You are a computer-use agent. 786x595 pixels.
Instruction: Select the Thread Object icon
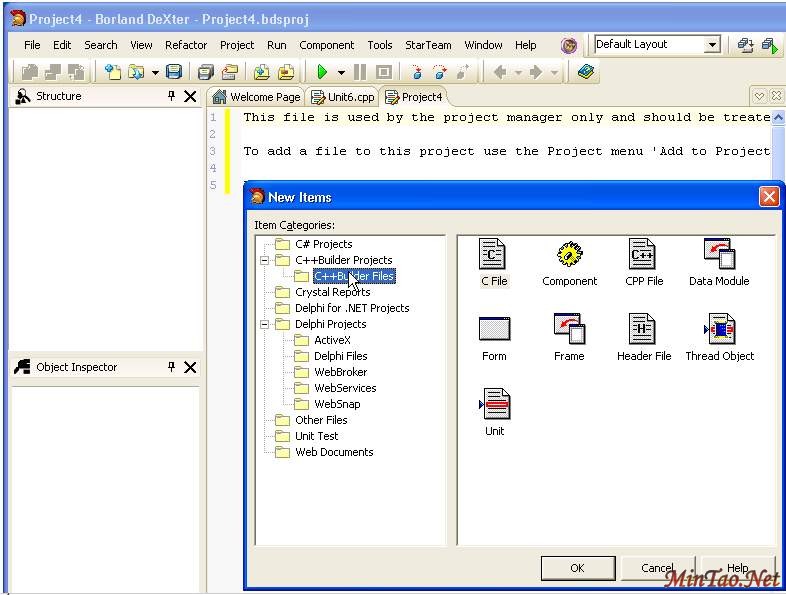pos(719,329)
